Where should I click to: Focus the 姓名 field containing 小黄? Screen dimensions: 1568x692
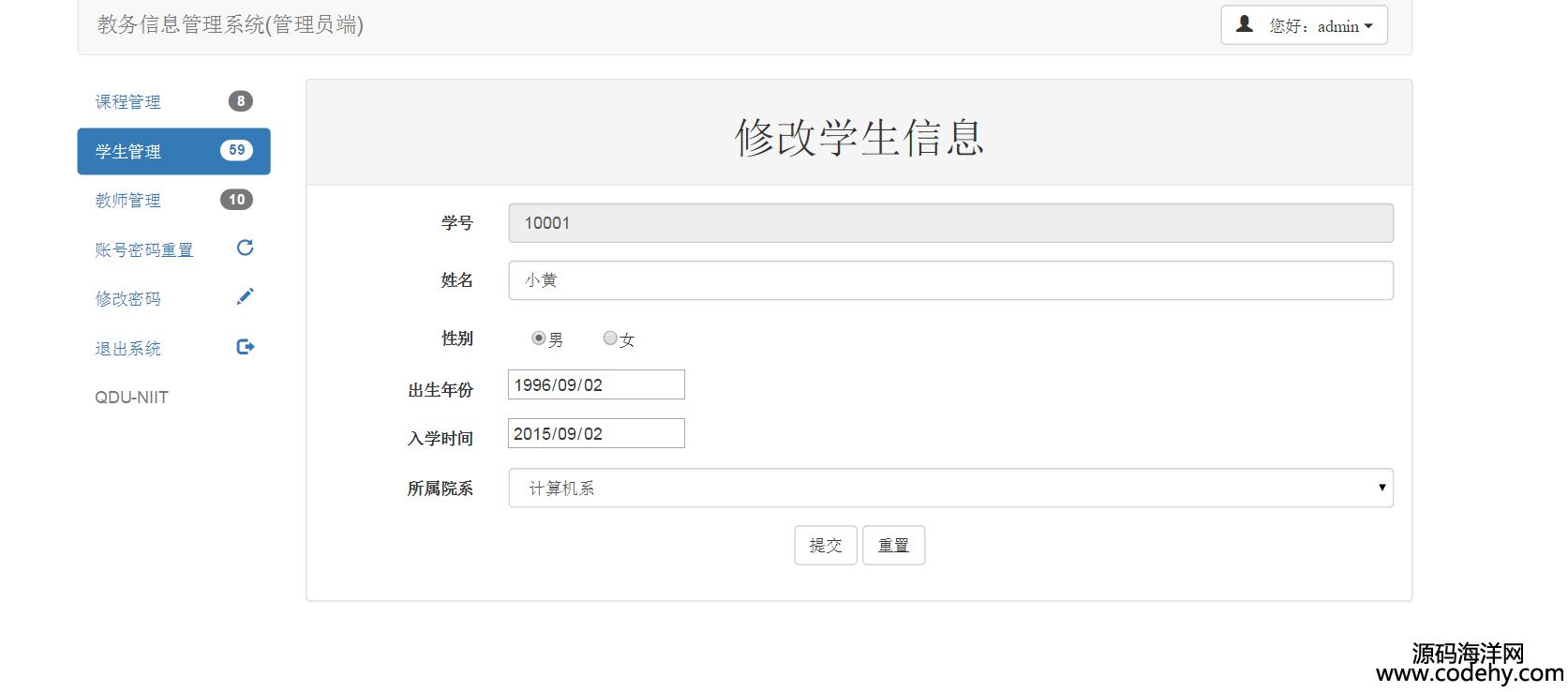[950, 280]
